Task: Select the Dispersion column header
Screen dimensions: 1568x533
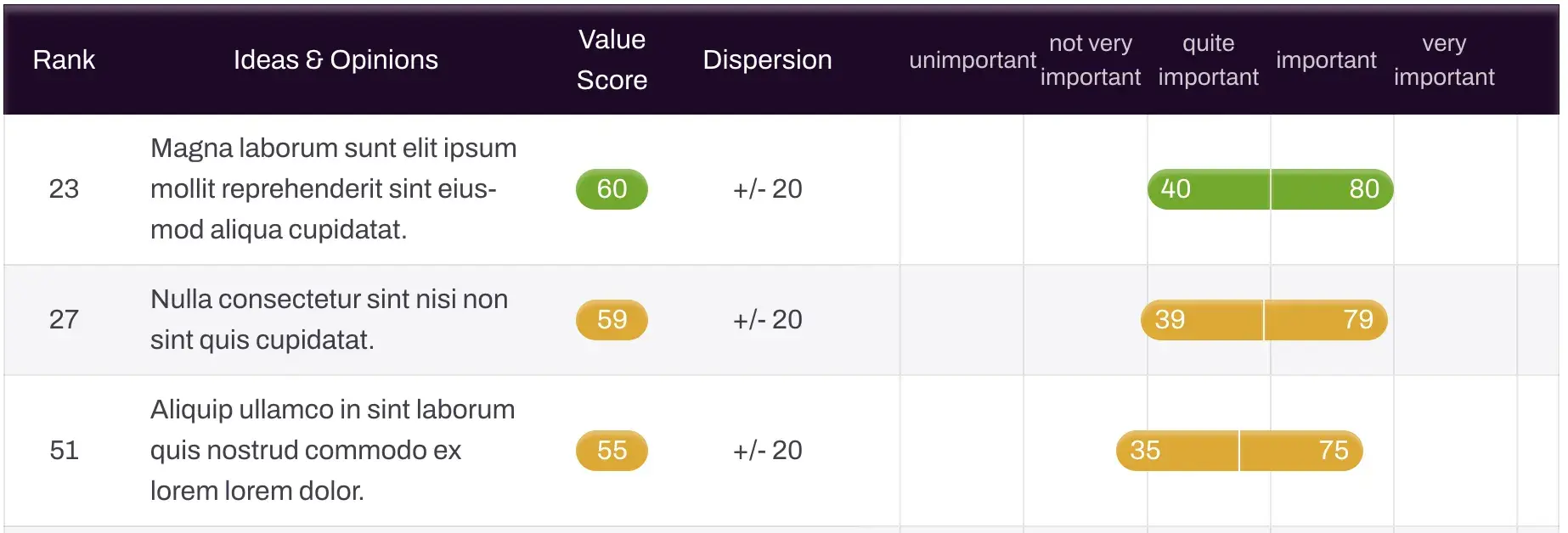Action: tap(767, 59)
